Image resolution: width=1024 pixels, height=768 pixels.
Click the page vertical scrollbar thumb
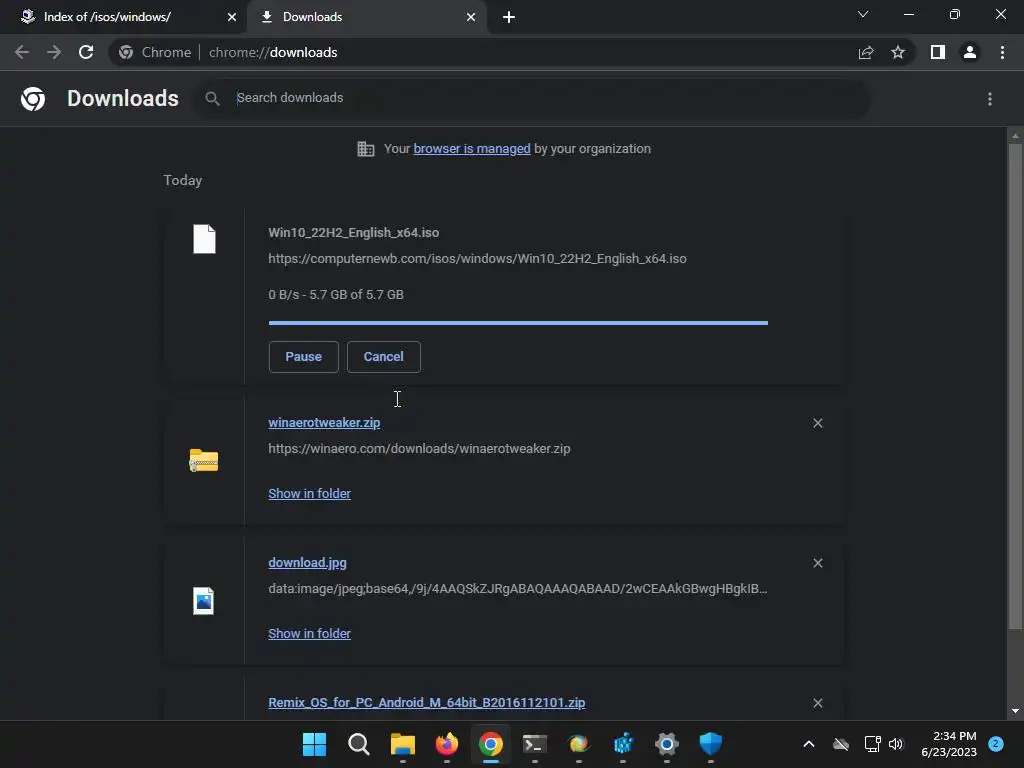[1015, 387]
